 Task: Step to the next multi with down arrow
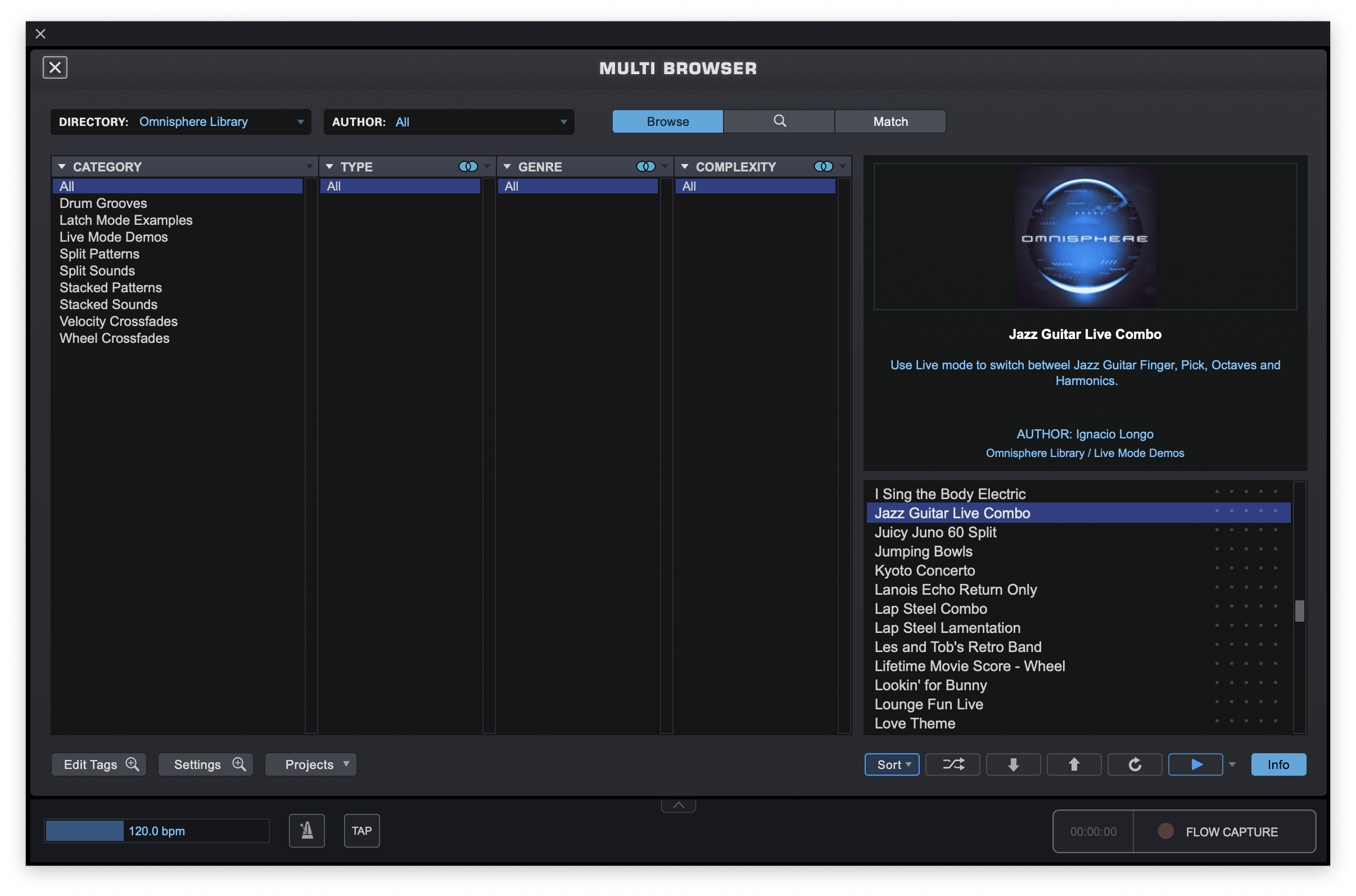pos(1013,764)
